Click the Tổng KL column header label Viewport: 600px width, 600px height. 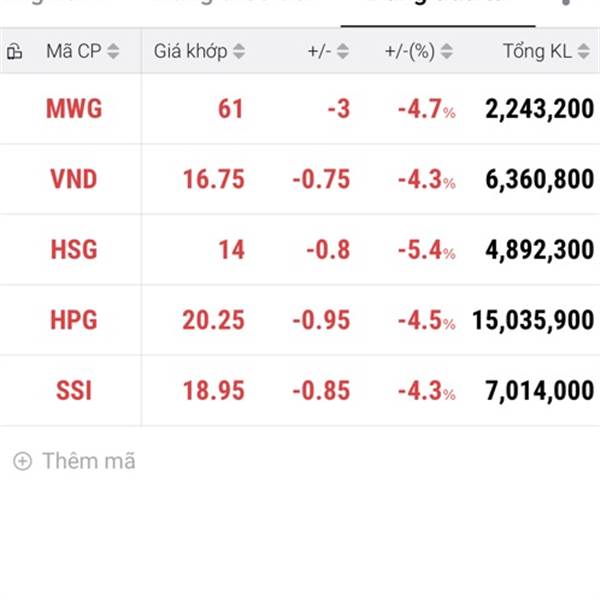tap(537, 51)
